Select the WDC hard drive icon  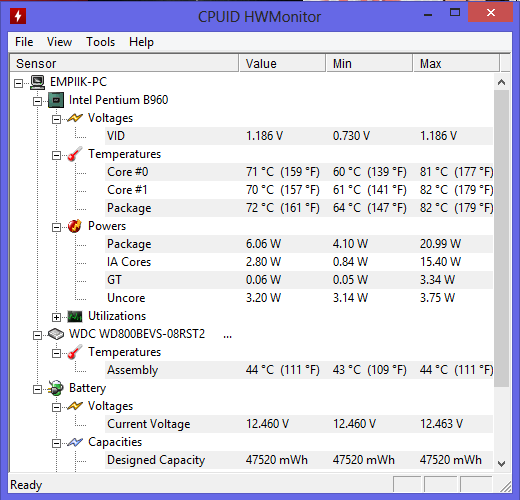point(56,334)
